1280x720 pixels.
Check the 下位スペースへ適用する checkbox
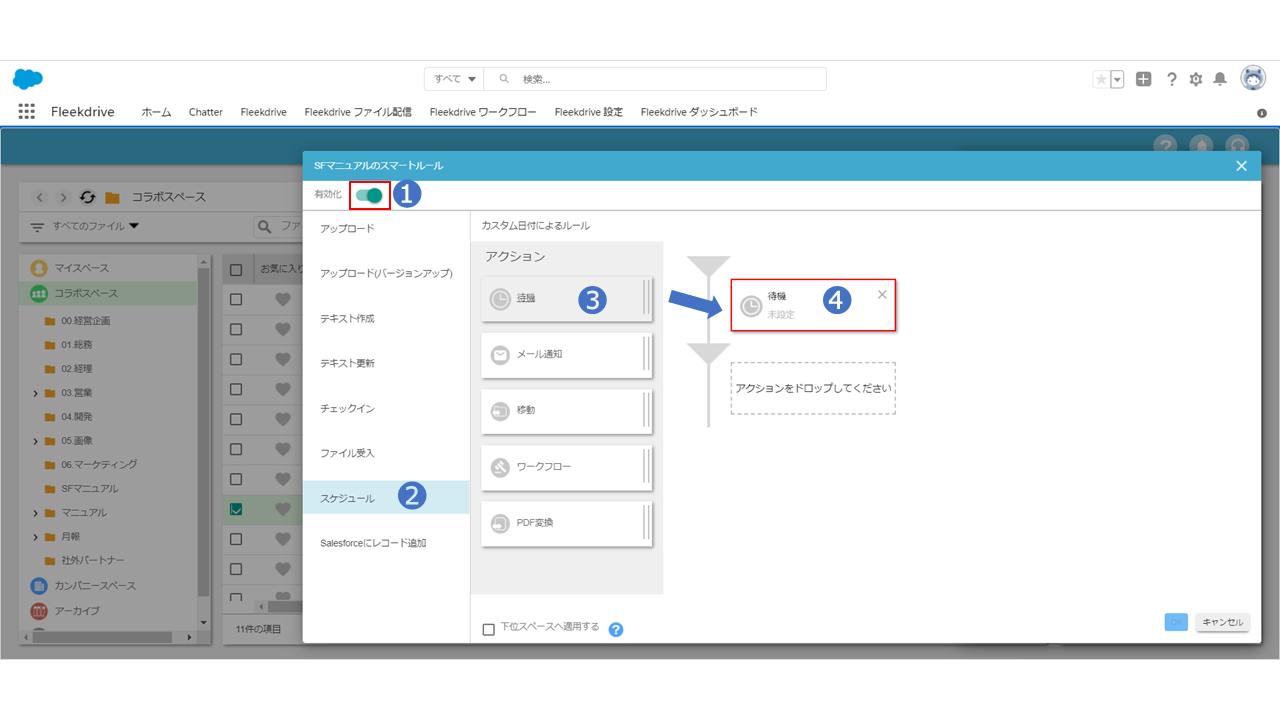coord(489,629)
